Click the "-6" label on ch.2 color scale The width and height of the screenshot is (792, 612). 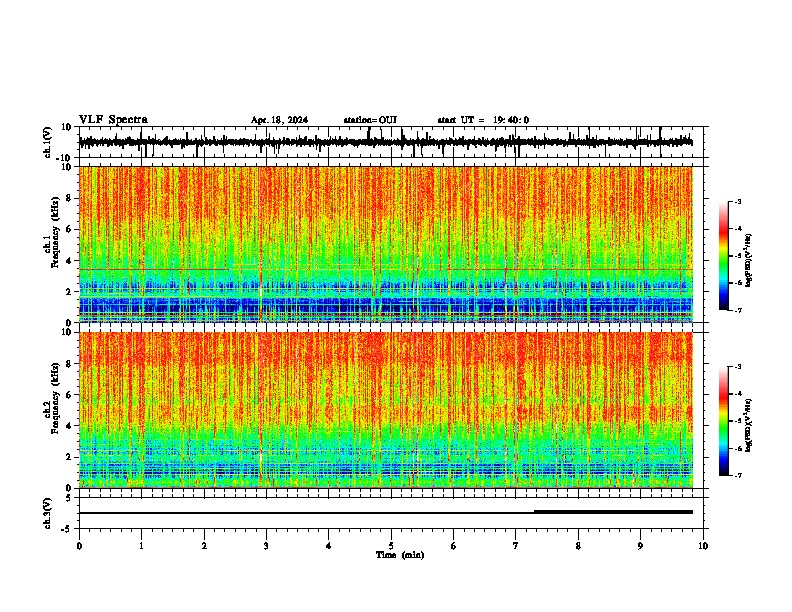[738, 448]
